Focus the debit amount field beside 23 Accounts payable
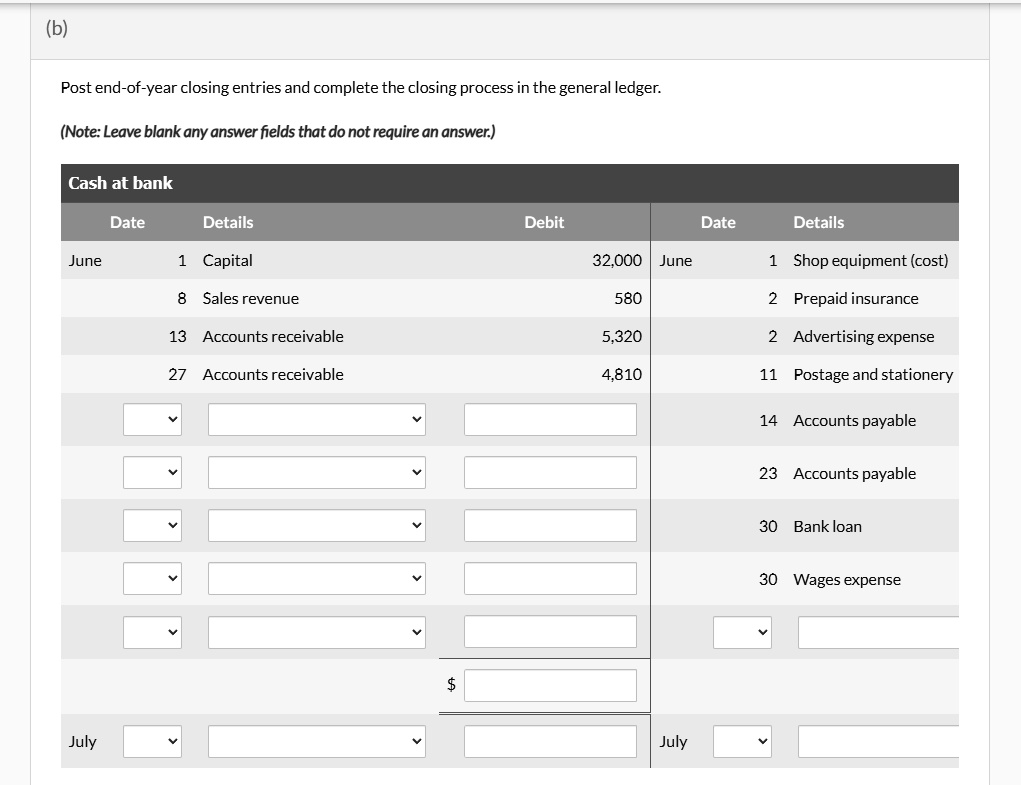Screen dimensions: 1021x785 tap(550, 473)
